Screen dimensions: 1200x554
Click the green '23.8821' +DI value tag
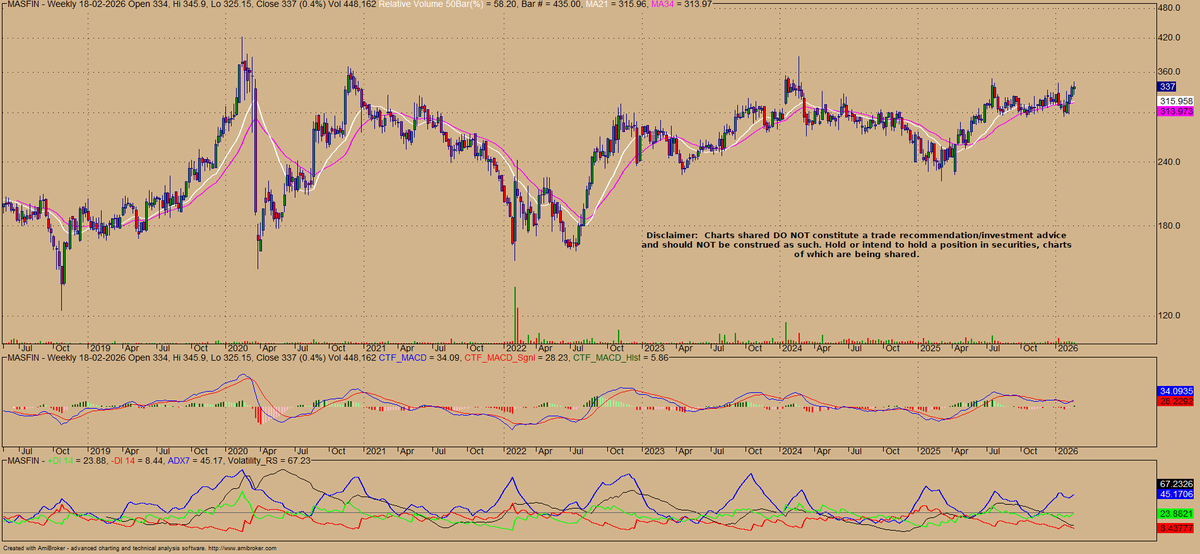[x=1177, y=514]
